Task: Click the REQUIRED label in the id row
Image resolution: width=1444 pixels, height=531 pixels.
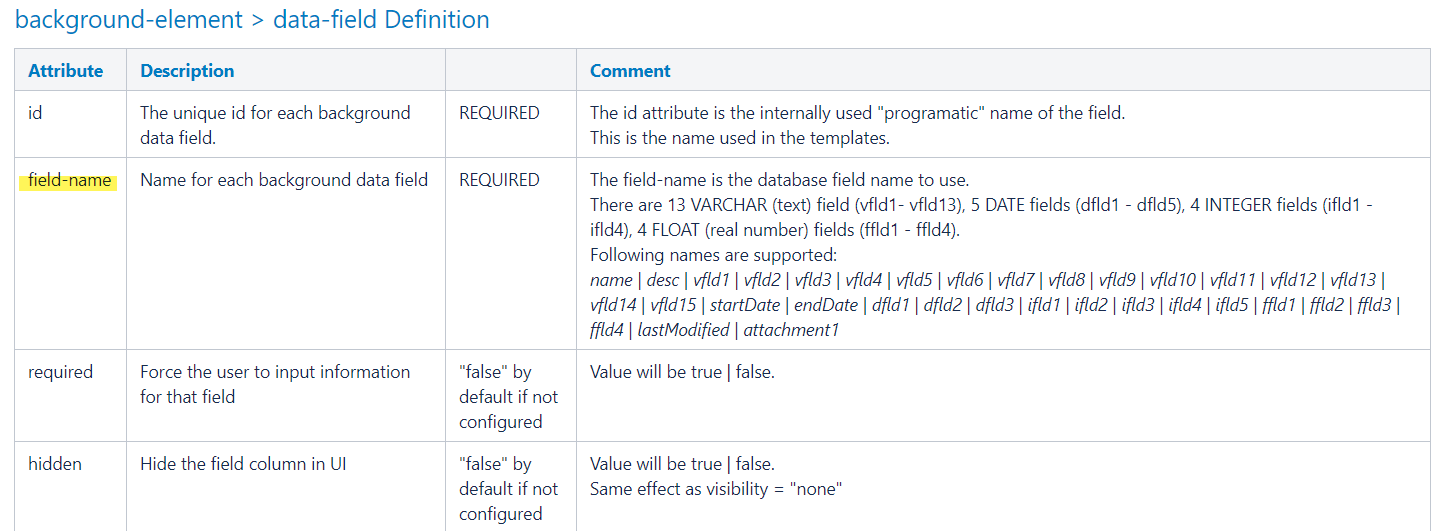Action: [499, 113]
